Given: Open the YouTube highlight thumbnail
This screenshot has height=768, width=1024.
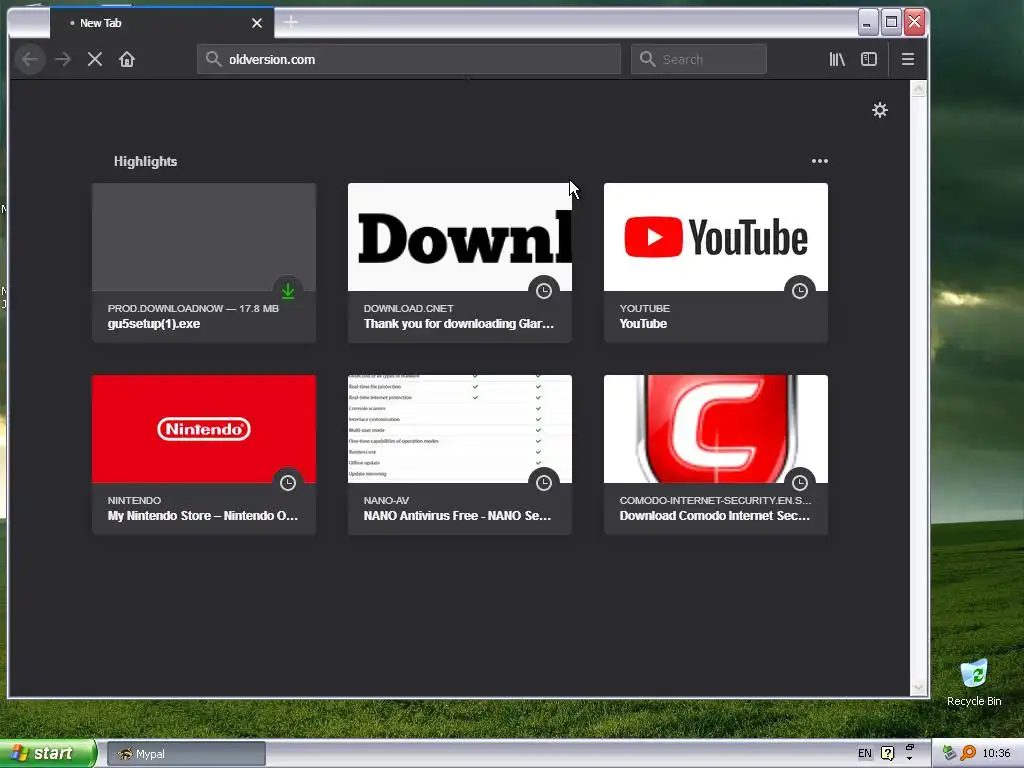Looking at the screenshot, I should 716,263.
